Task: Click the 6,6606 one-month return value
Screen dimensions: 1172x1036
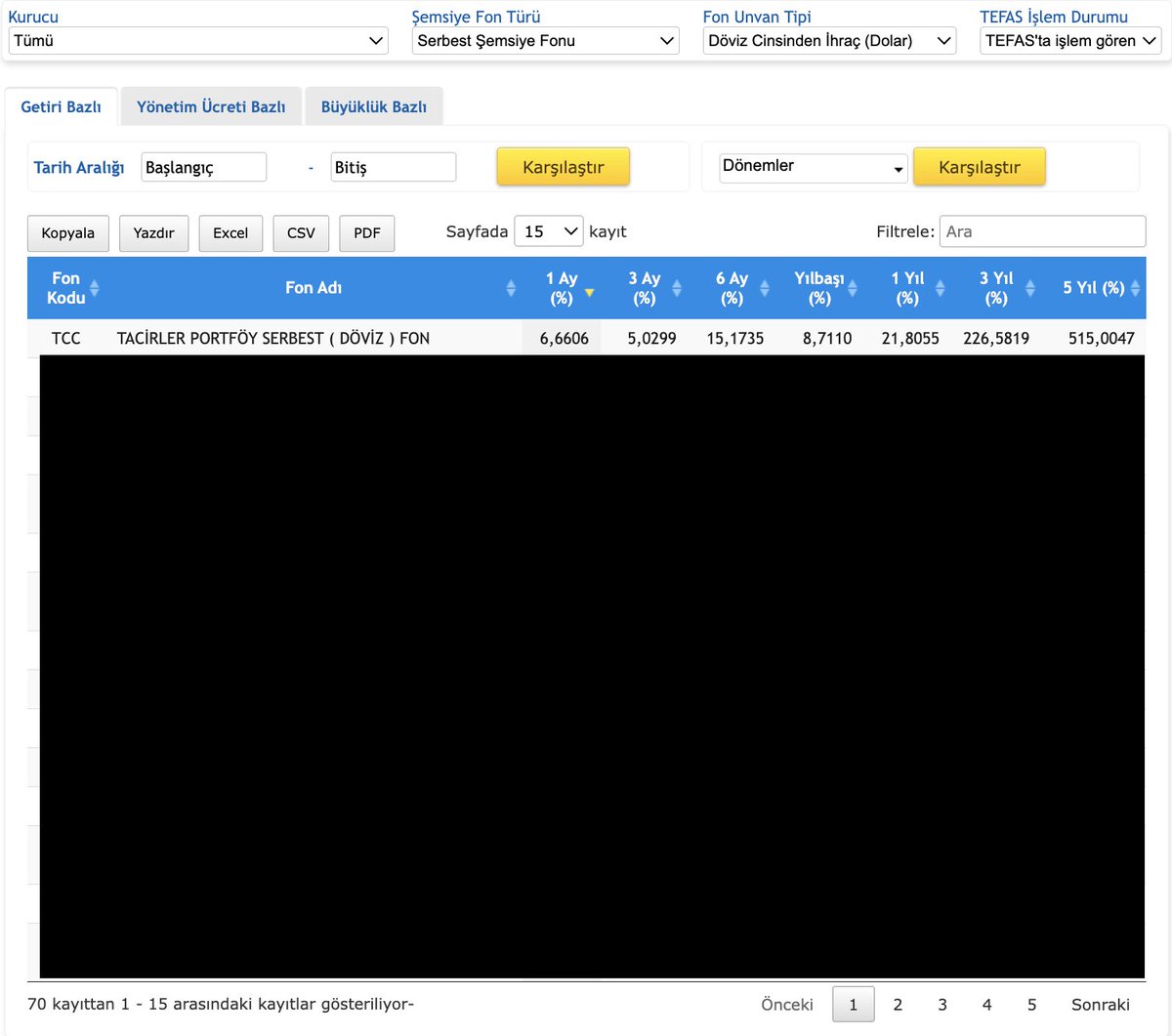Action: click(x=565, y=339)
